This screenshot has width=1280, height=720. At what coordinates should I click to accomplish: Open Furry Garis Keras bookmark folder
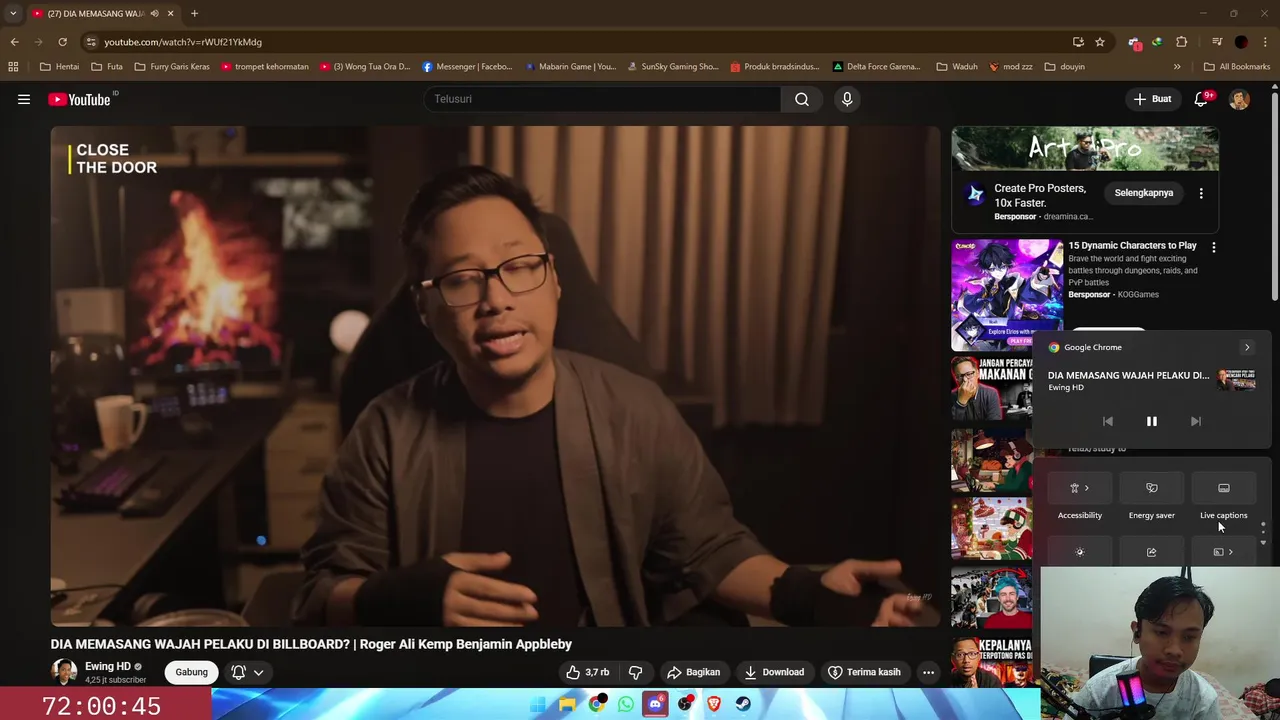(172, 66)
